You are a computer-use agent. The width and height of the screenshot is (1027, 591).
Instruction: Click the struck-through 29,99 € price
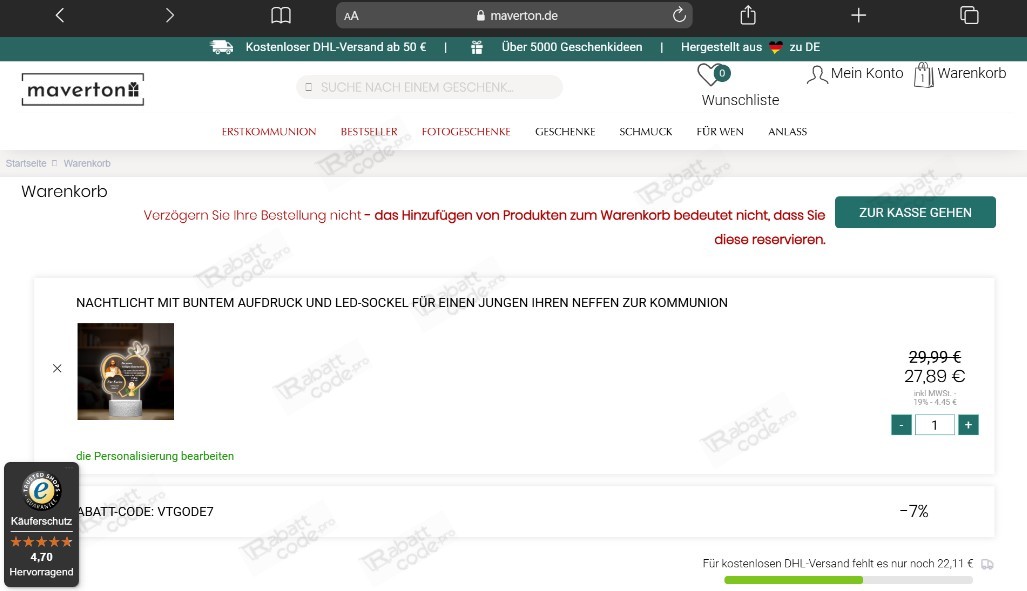coord(935,357)
